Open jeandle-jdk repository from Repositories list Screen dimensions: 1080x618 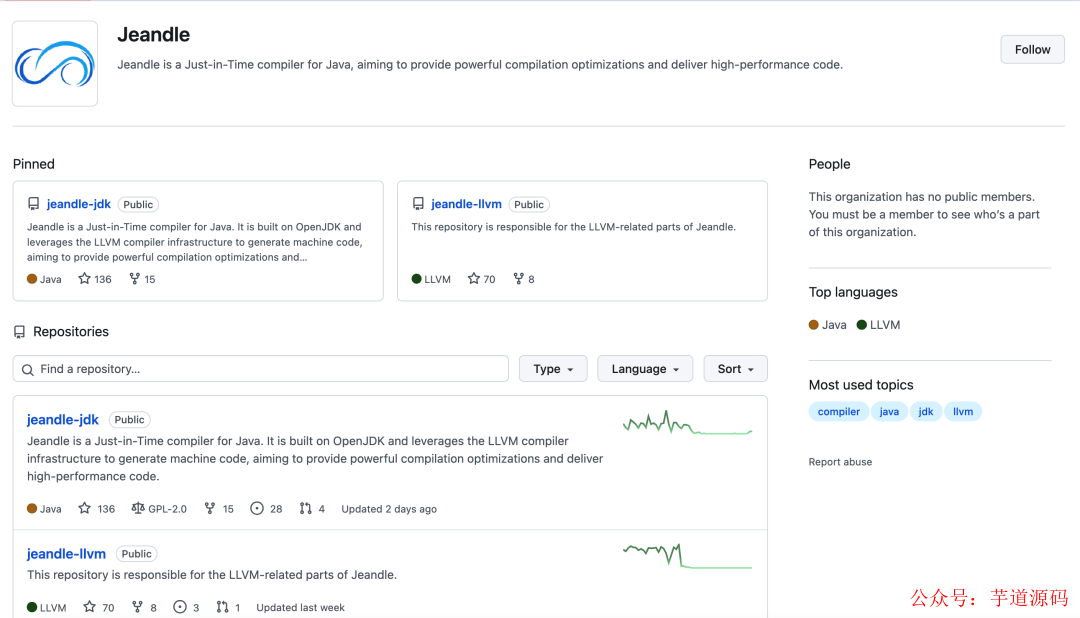tap(63, 420)
